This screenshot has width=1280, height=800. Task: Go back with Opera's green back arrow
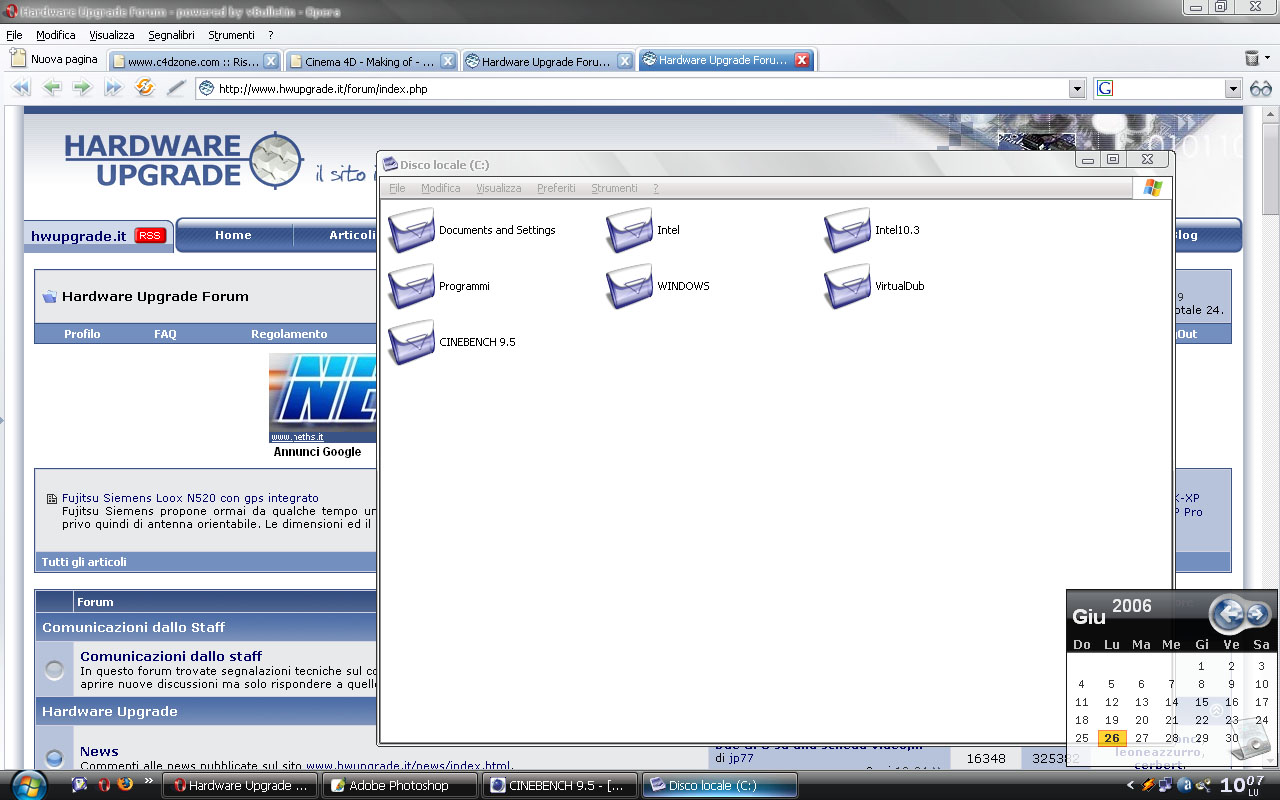[52, 88]
